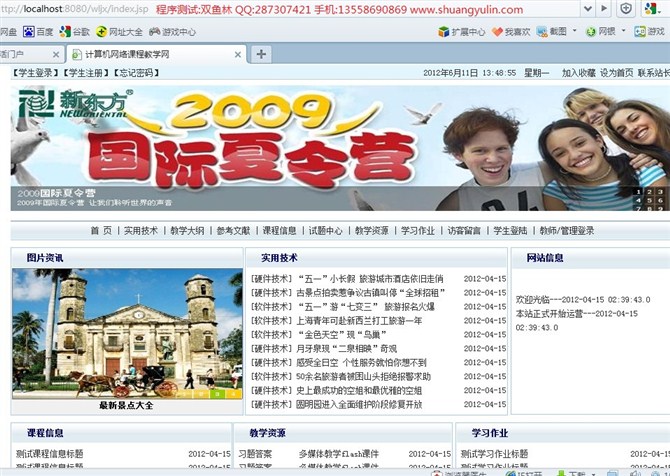Click 欢迎光临 notice in 网站信息
Screen dimensions: 670x476
[x=583, y=300]
